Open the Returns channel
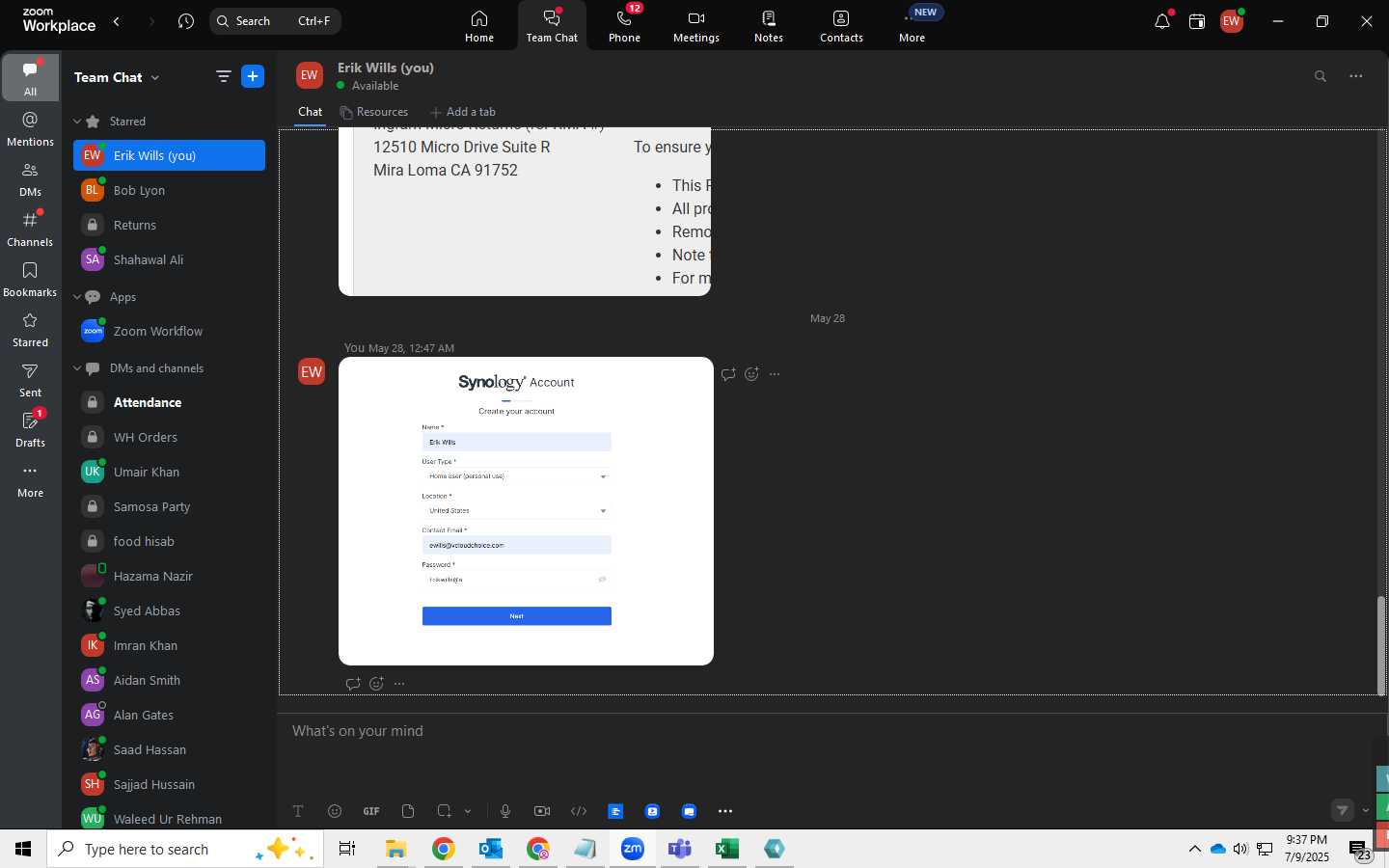This screenshot has height=868, width=1389. coord(169,225)
